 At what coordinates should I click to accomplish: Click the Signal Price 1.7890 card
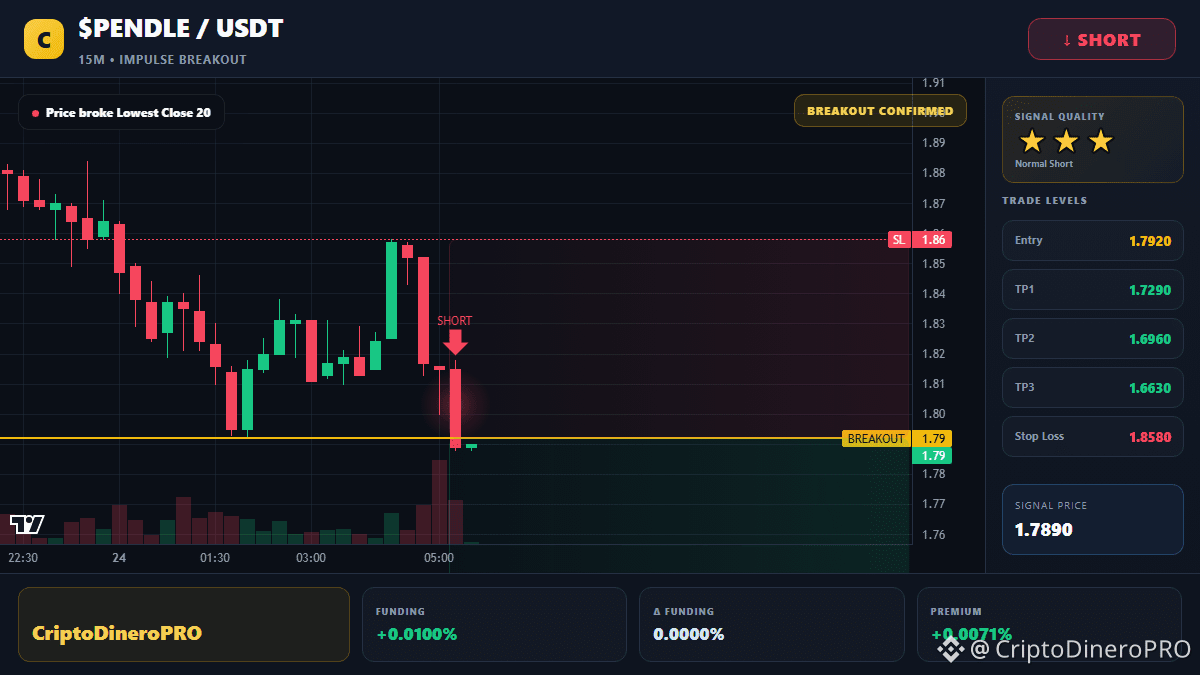click(x=1093, y=519)
